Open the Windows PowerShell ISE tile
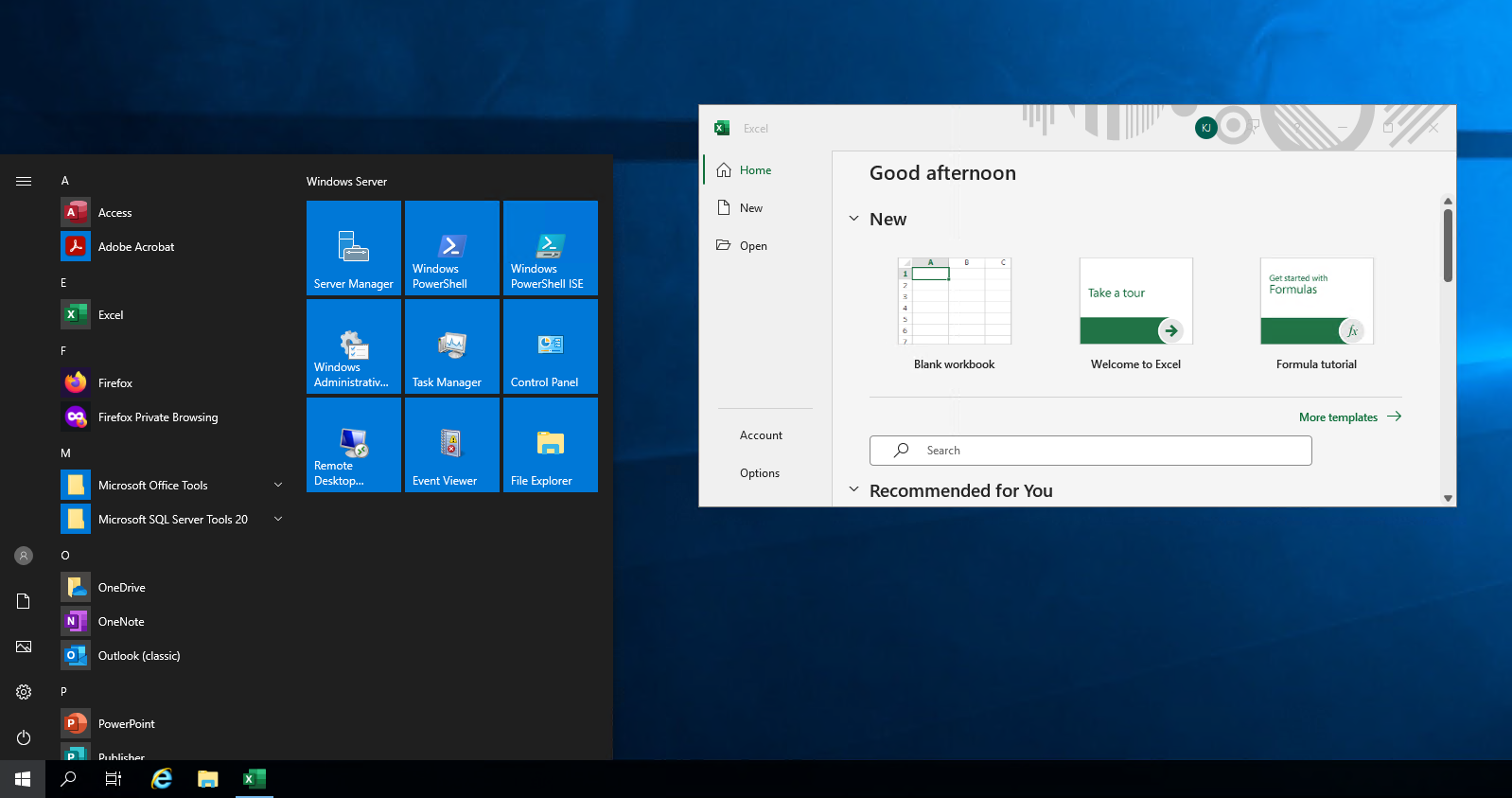Screen dimensions: 1512x798 click(551, 248)
